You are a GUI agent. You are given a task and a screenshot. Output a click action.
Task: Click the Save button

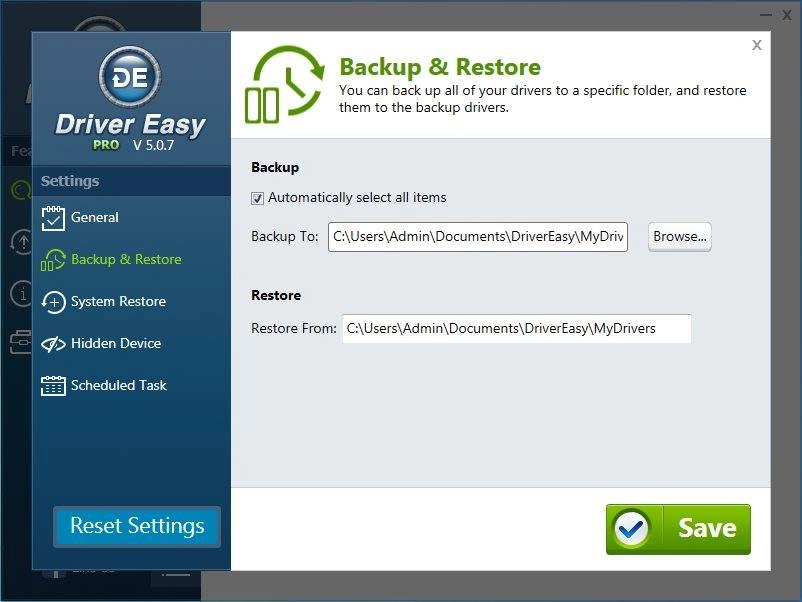click(x=678, y=529)
